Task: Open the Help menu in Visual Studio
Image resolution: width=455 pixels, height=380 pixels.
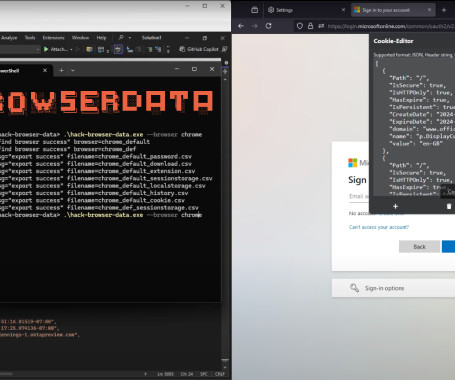Action: (x=101, y=38)
